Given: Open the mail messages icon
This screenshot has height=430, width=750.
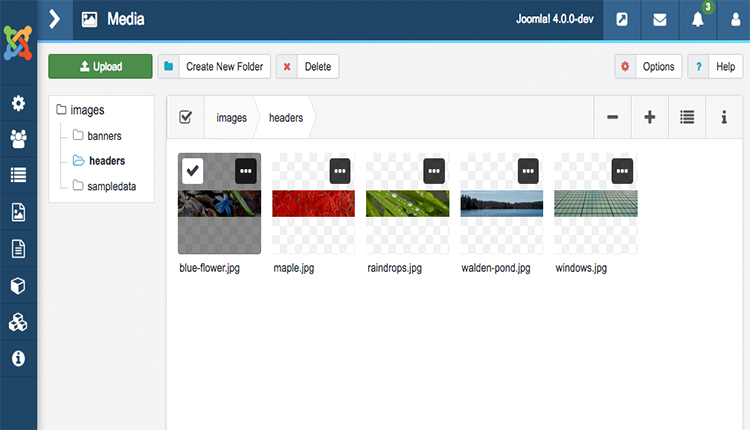Looking at the screenshot, I should [x=660, y=19].
